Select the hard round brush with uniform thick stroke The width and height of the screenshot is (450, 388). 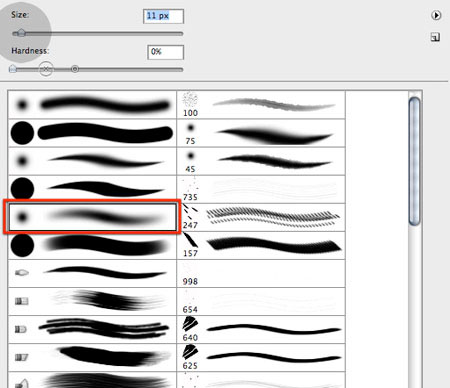point(92,133)
